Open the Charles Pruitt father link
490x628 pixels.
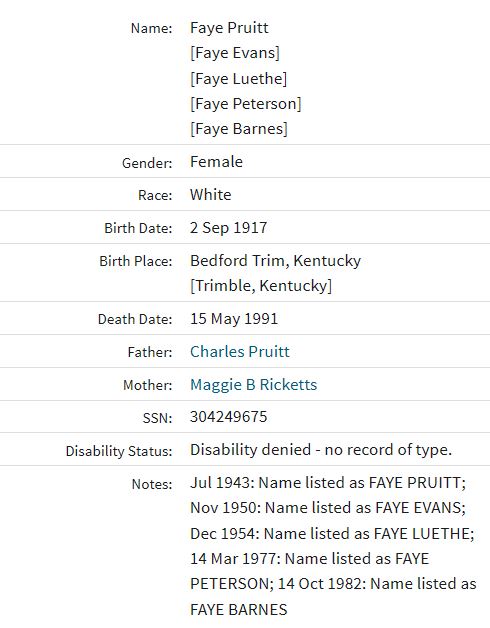(240, 352)
